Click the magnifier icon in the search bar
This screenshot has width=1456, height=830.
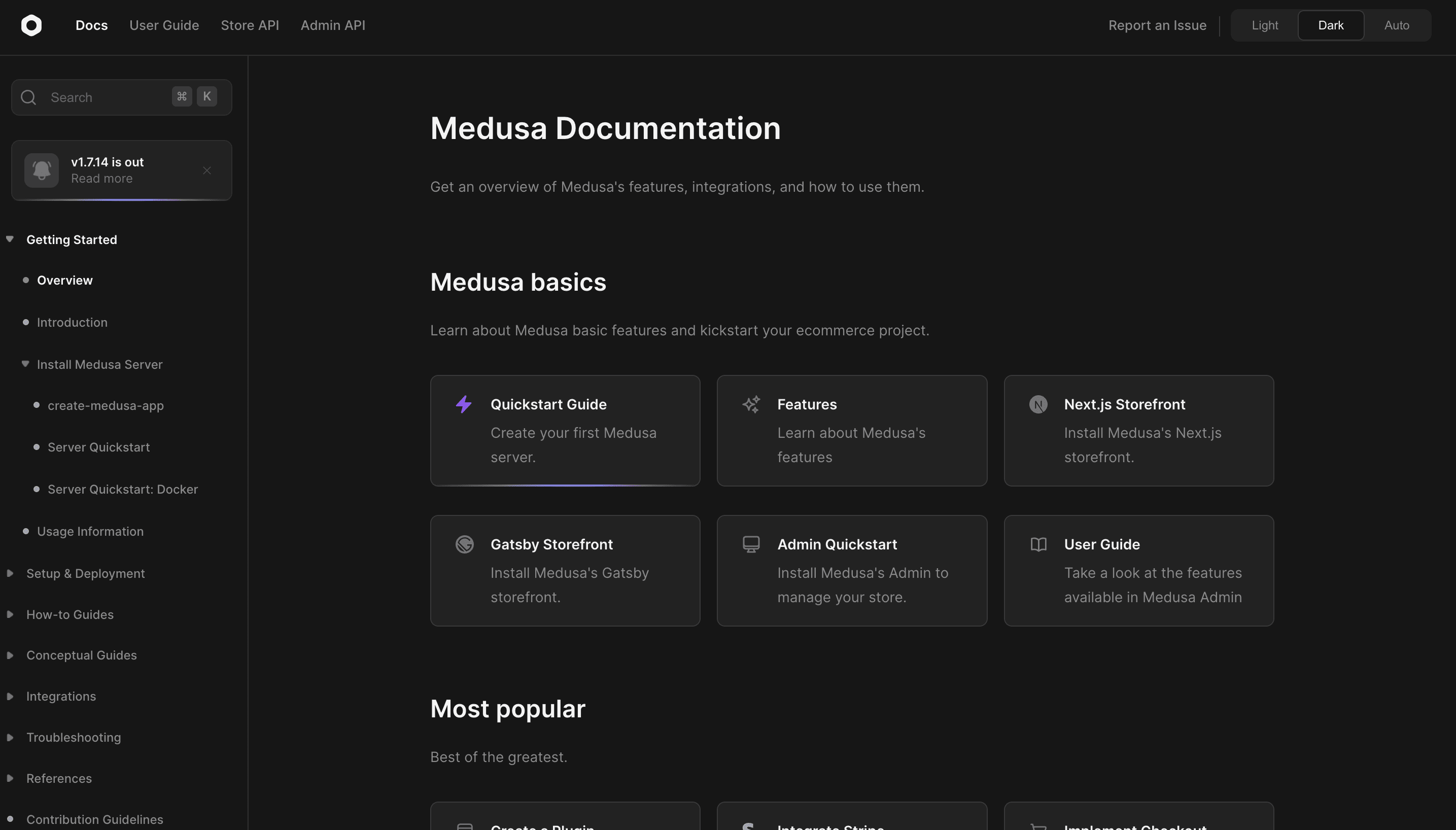[x=28, y=97]
